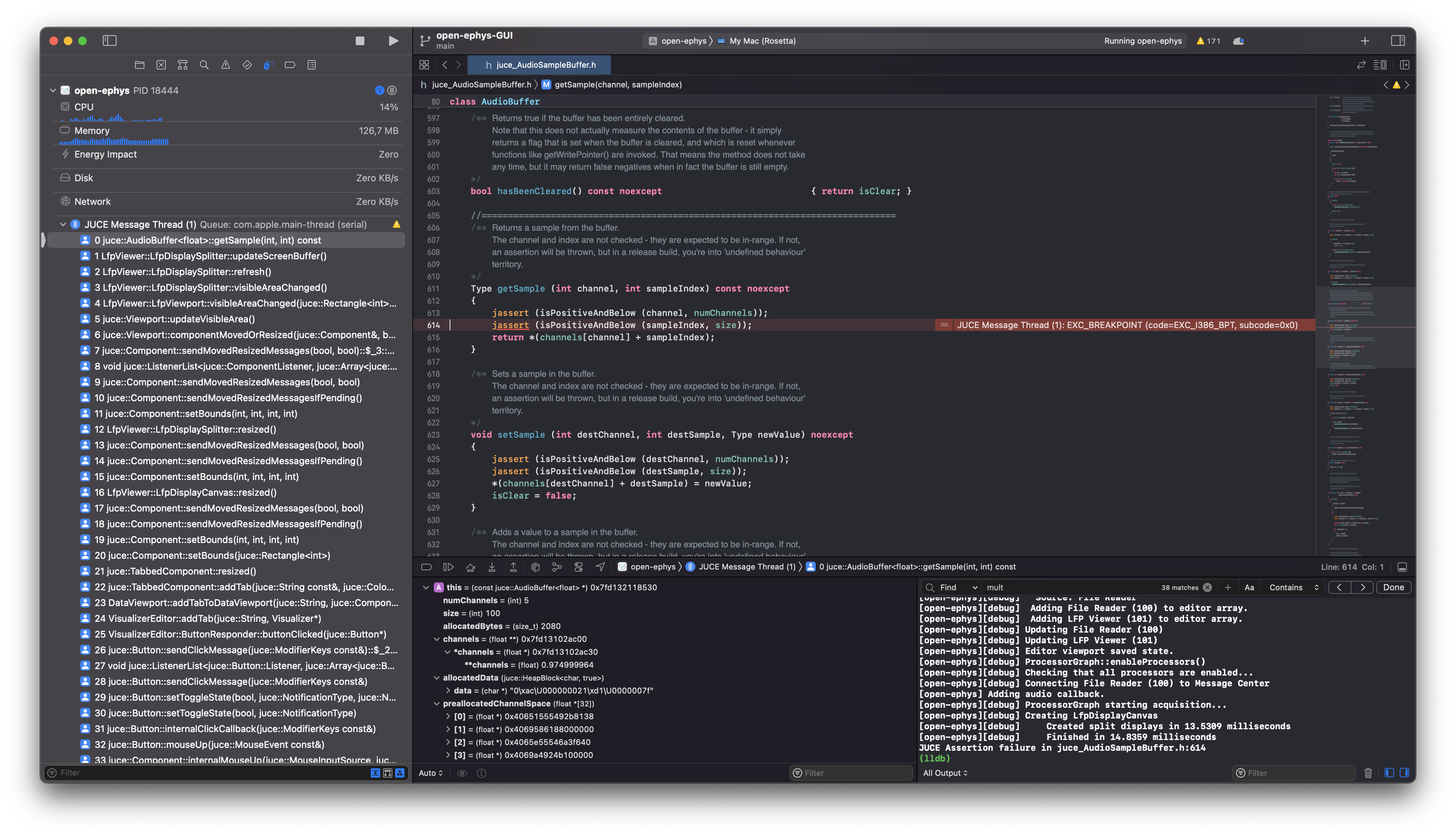The image size is (1456, 836).
Task: Collapse the JUCE Message Thread (1) disclosure
Action: [x=63, y=225]
